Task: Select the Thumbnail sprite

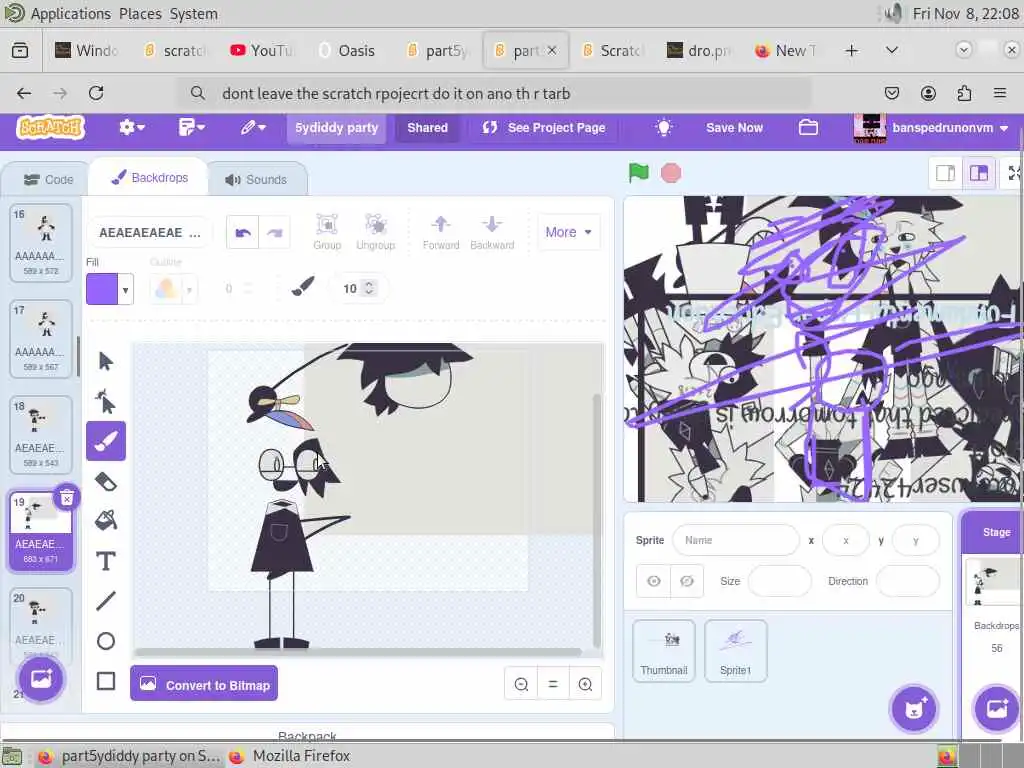Action: coord(664,651)
